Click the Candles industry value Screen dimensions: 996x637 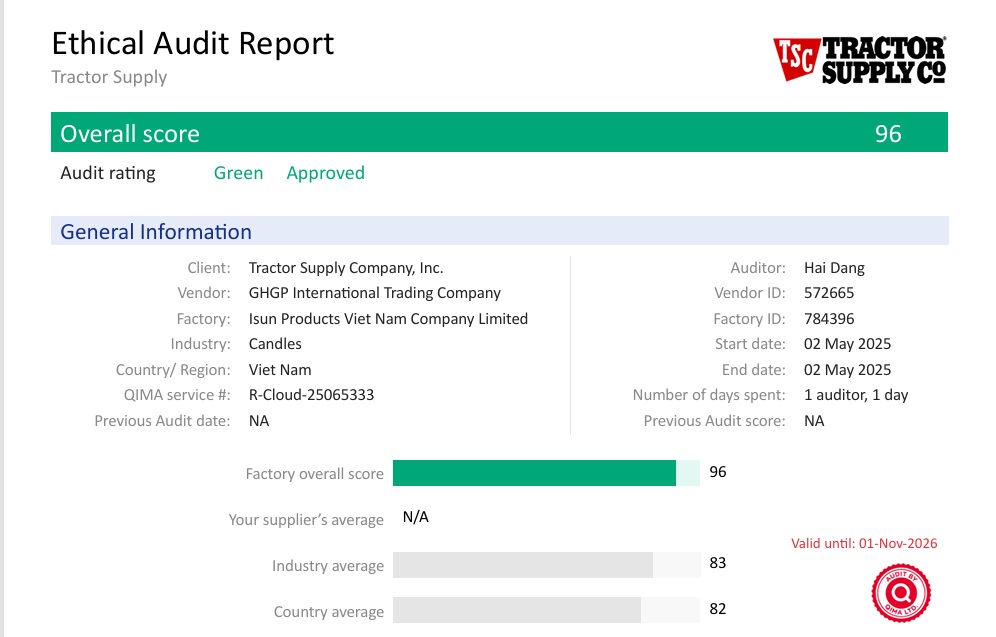[275, 344]
